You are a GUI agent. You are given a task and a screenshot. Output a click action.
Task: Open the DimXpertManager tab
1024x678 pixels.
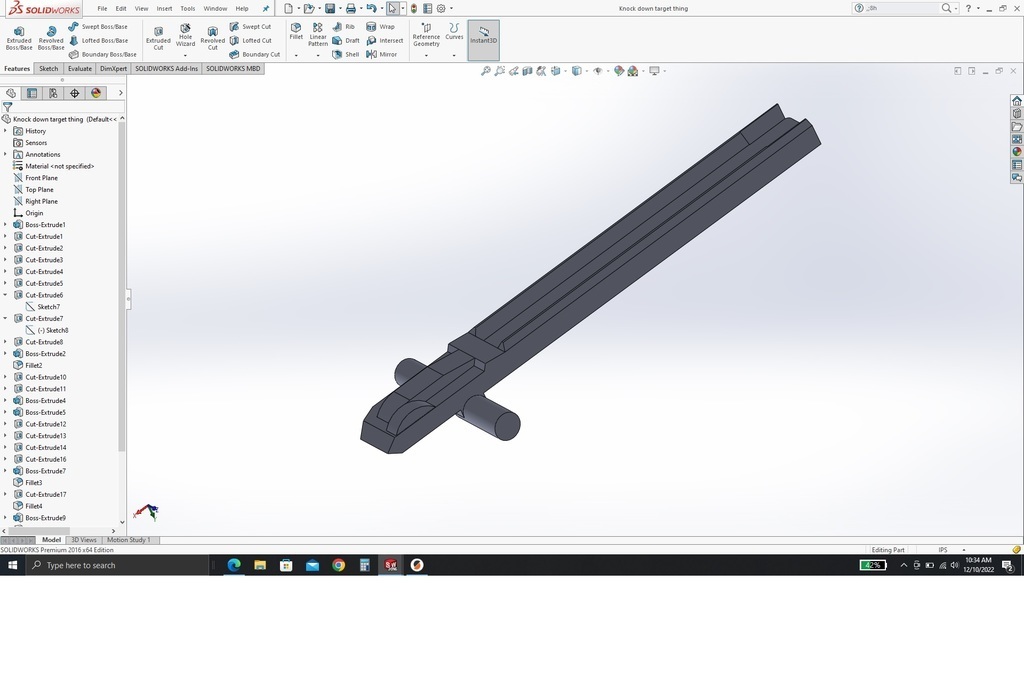[74, 93]
